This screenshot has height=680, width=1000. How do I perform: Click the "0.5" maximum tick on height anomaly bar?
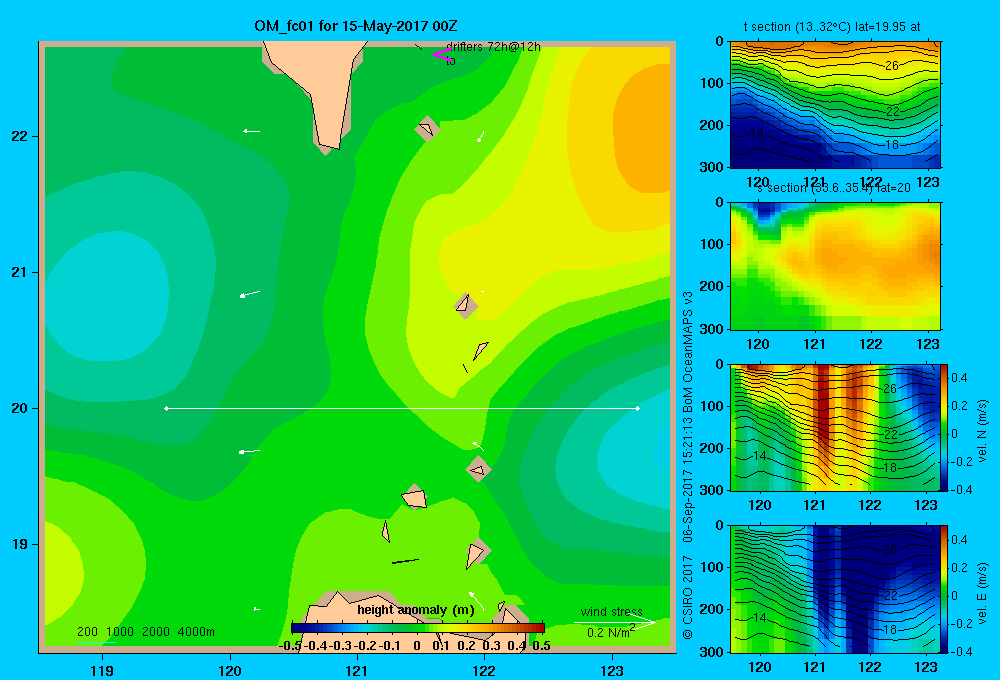click(541, 646)
